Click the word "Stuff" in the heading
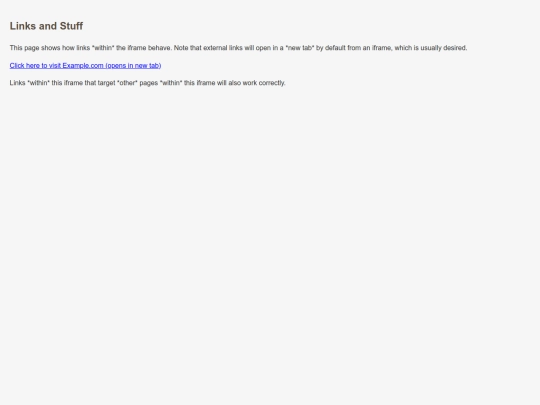The height and width of the screenshot is (405, 540). [71, 26]
